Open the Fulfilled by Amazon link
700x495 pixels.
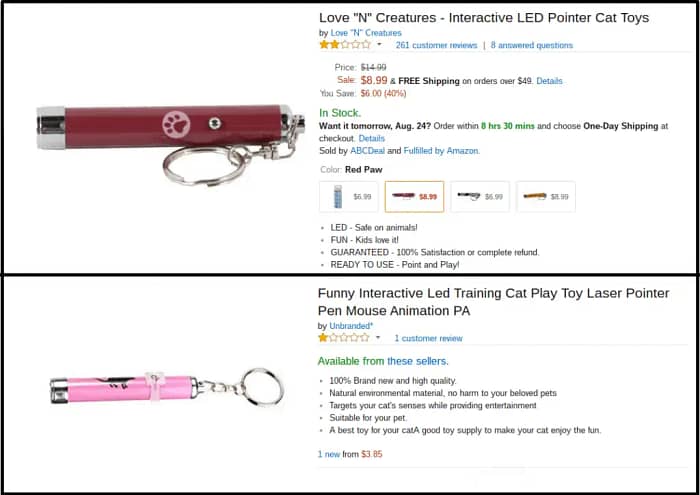pyautogui.click(x=441, y=151)
